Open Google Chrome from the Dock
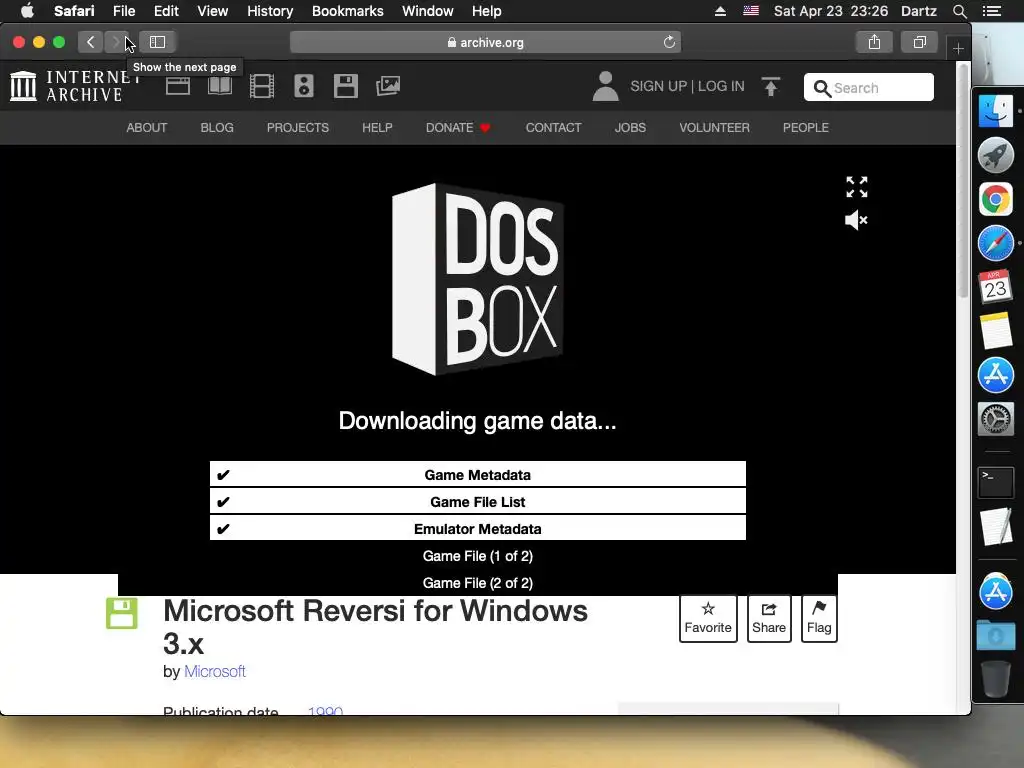 tap(995, 199)
